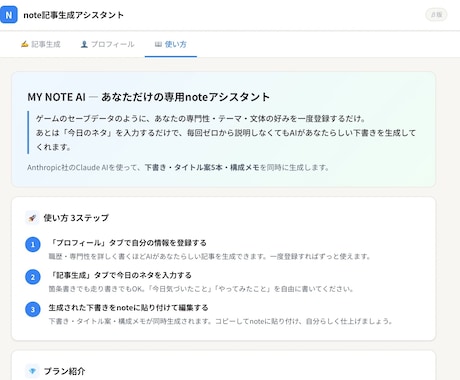Click the 下書き・タイトル案・構成メモが同時生成 description
This screenshot has width=460, height=380.
(220, 321)
